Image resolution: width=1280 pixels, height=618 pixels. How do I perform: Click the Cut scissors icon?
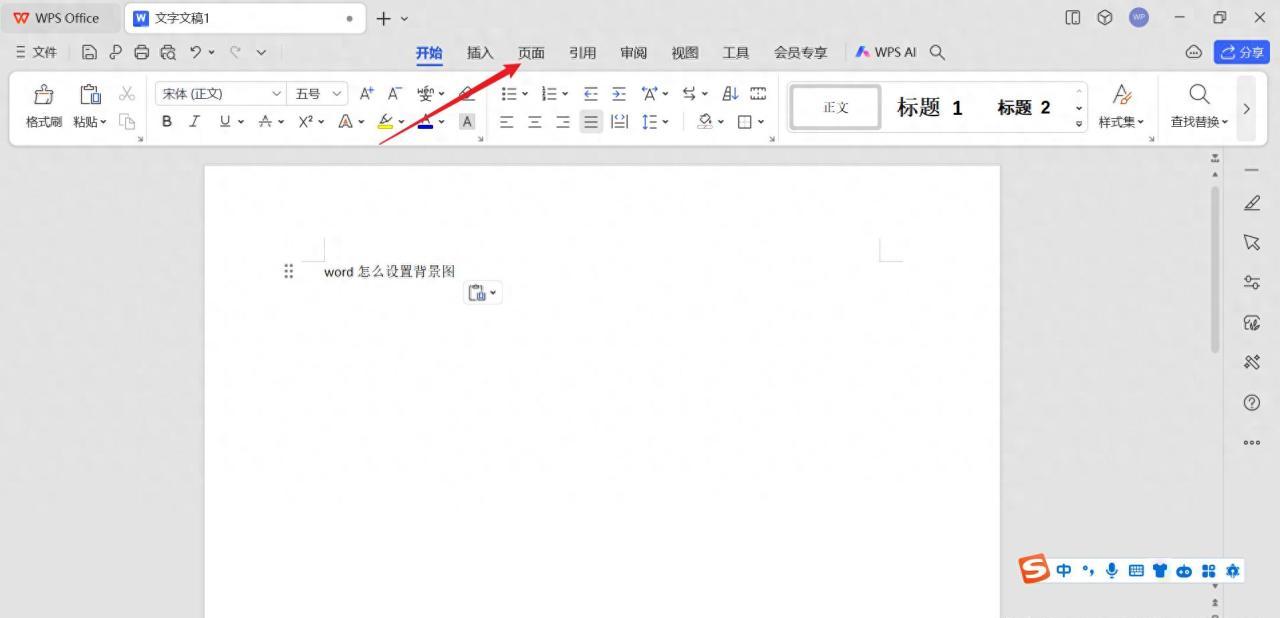pos(126,93)
